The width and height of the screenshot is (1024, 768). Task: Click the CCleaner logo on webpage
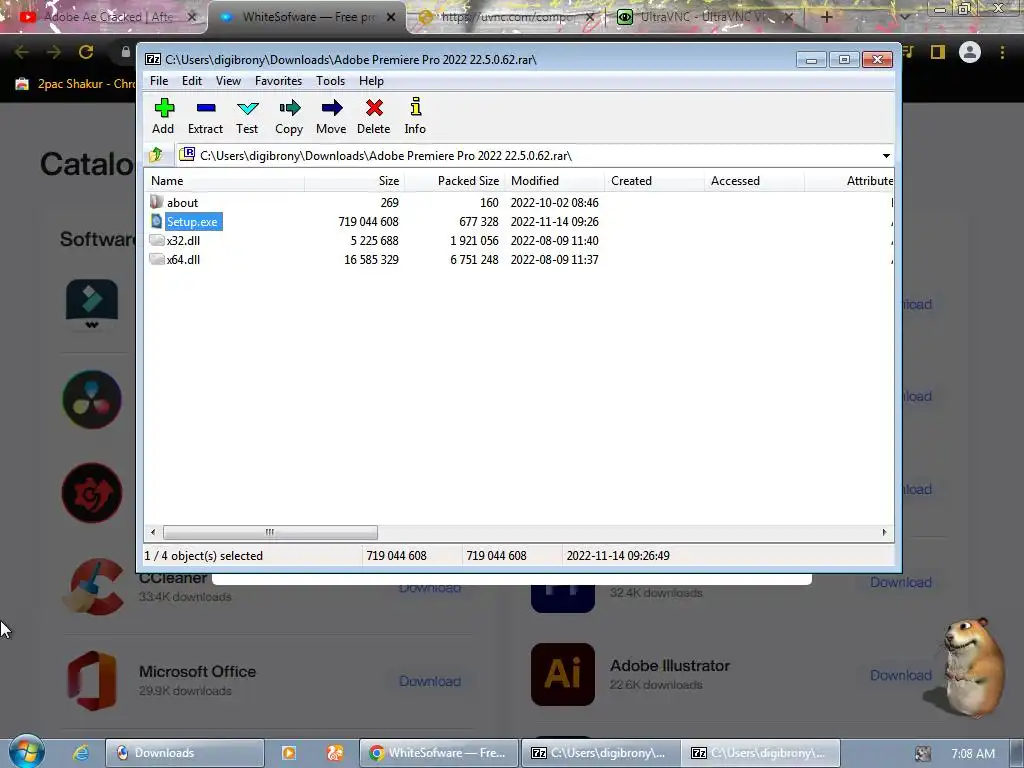click(93, 586)
